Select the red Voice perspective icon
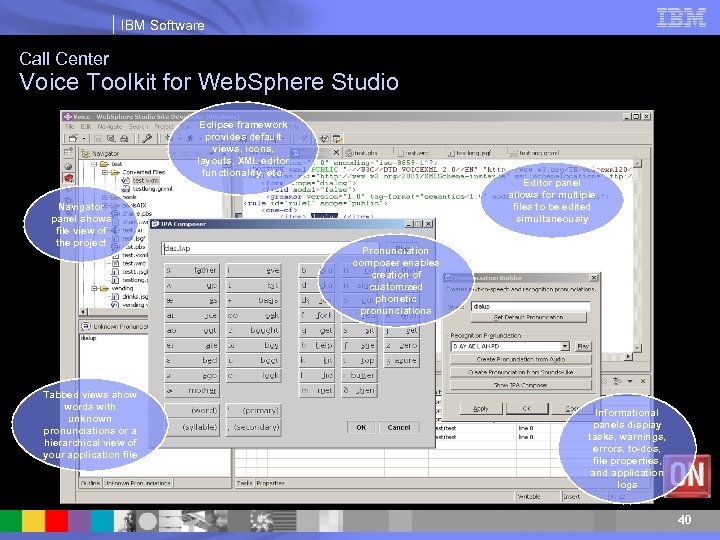The width and height of the screenshot is (720, 540). click(x=68, y=178)
